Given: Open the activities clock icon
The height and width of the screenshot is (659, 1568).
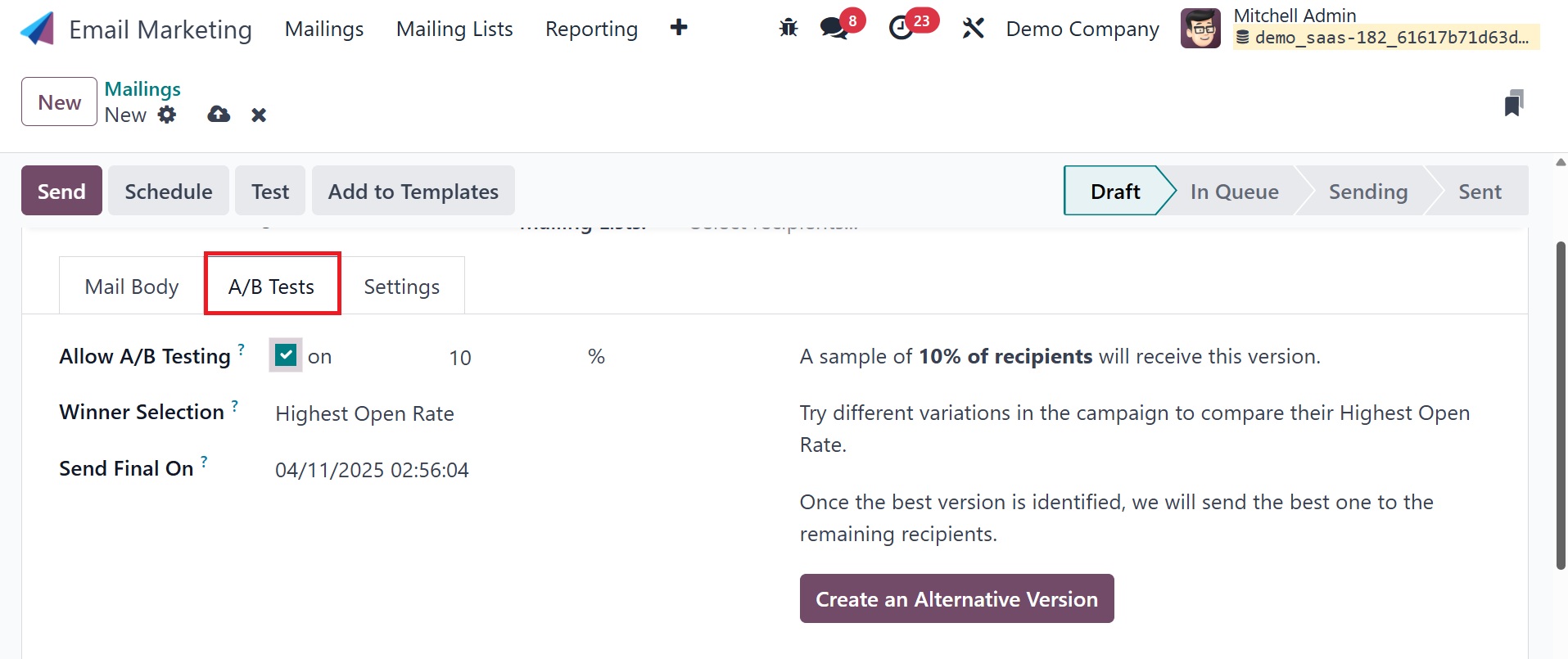Looking at the screenshot, I should click(901, 29).
